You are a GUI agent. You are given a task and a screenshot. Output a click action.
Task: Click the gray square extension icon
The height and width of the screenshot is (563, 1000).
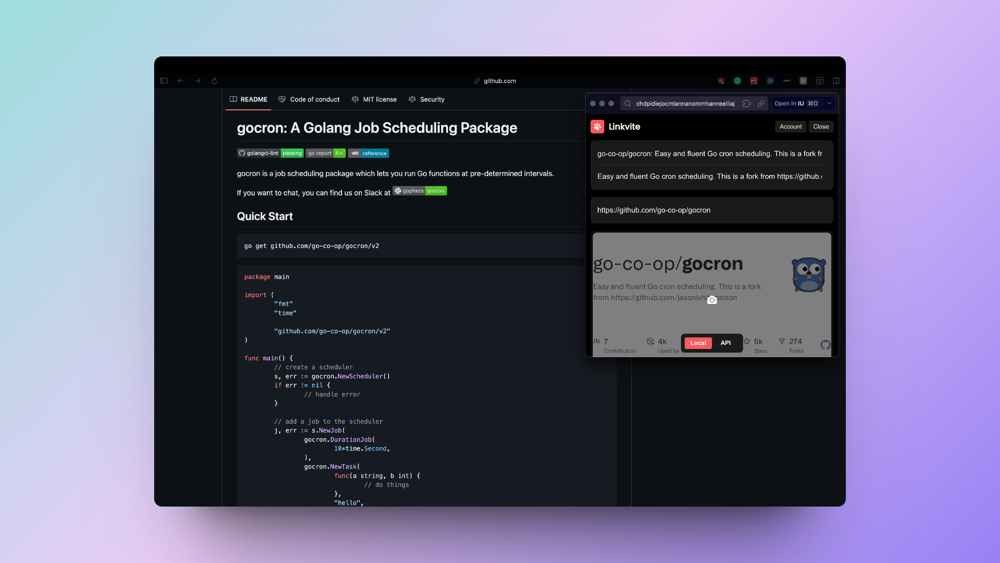point(804,81)
